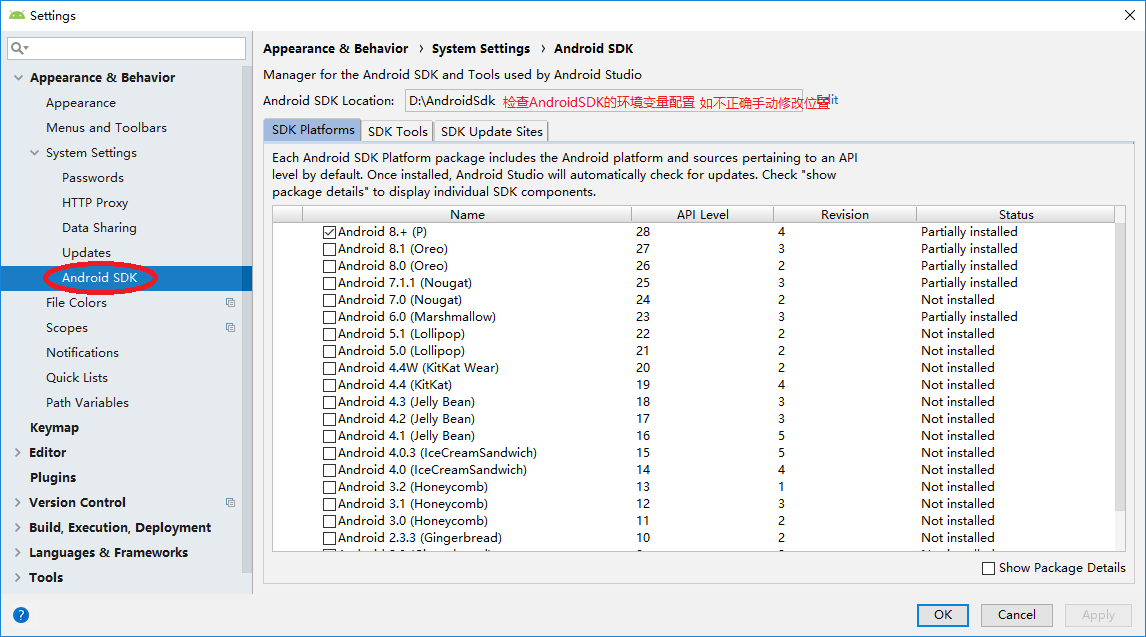Image resolution: width=1146 pixels, height=637 pixels.
Task: Open HTTP Proxy settings
Action: click(x=95, y=203)
